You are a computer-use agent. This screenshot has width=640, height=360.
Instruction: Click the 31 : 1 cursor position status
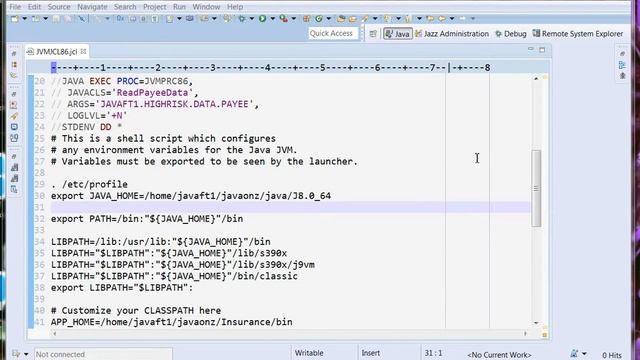(x=433, y=353)
